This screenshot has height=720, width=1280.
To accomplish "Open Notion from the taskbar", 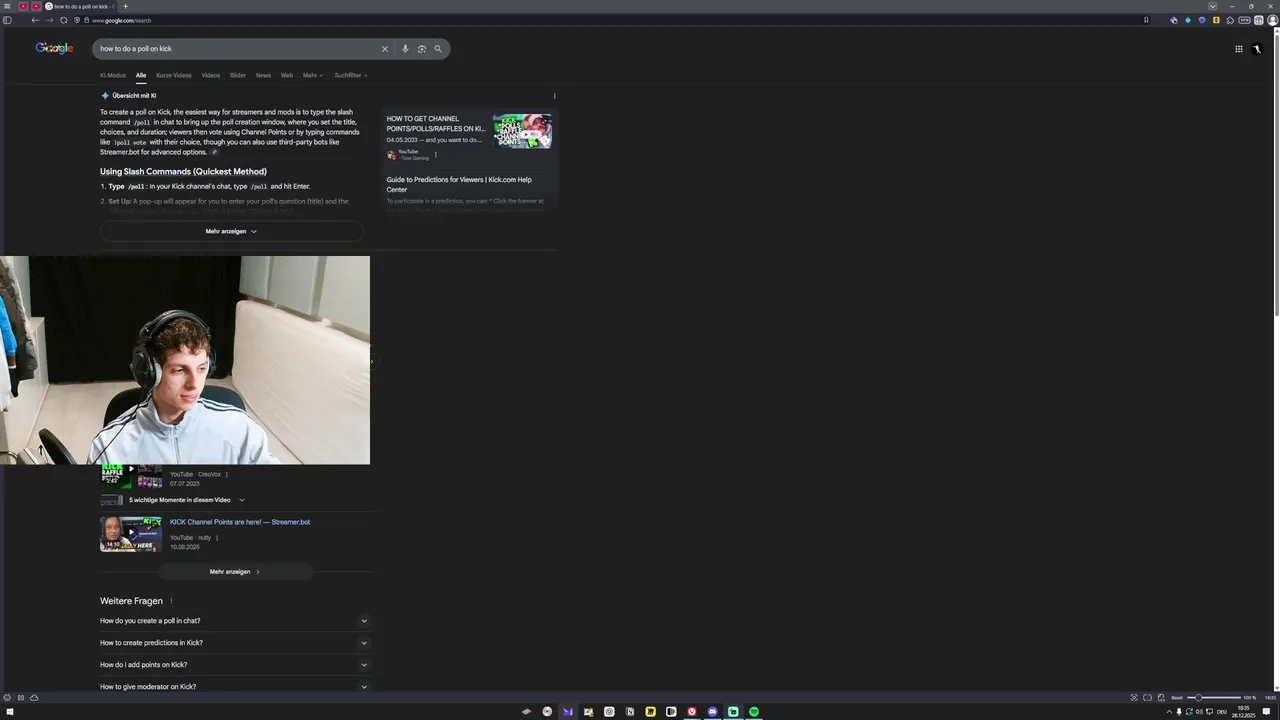I will tap(630, 712).
